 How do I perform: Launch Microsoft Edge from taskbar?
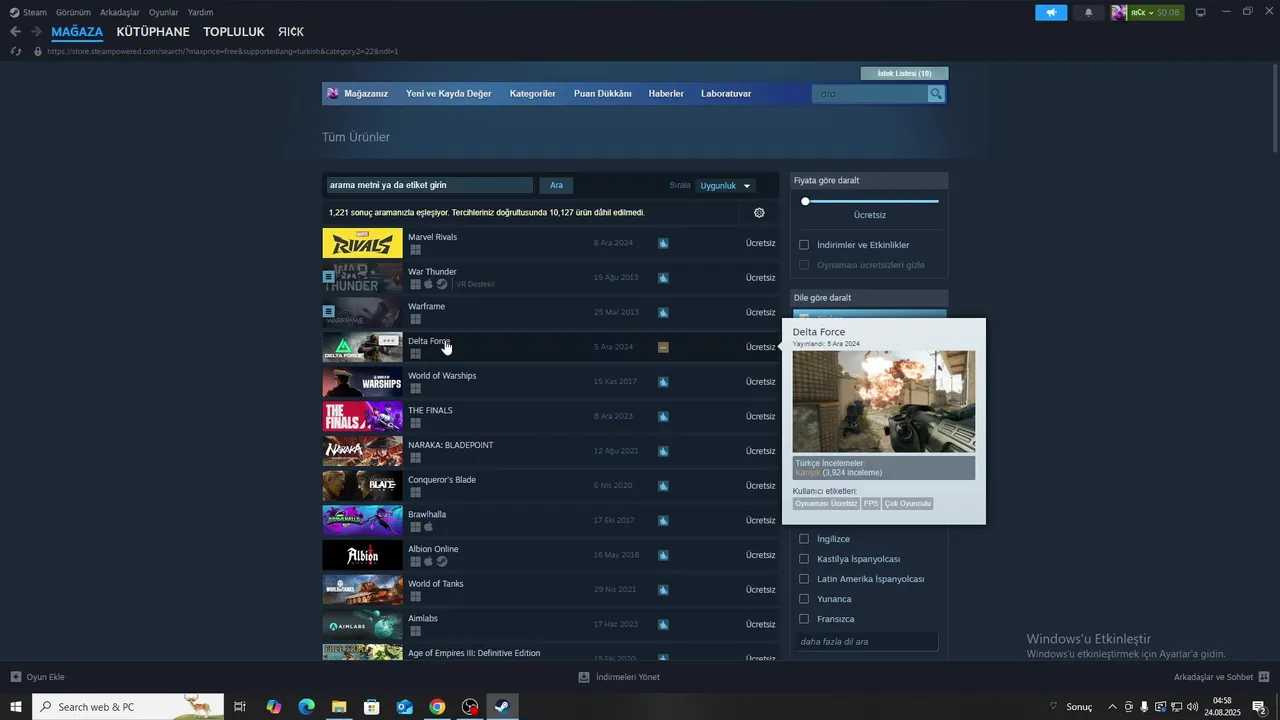[306, 707]
